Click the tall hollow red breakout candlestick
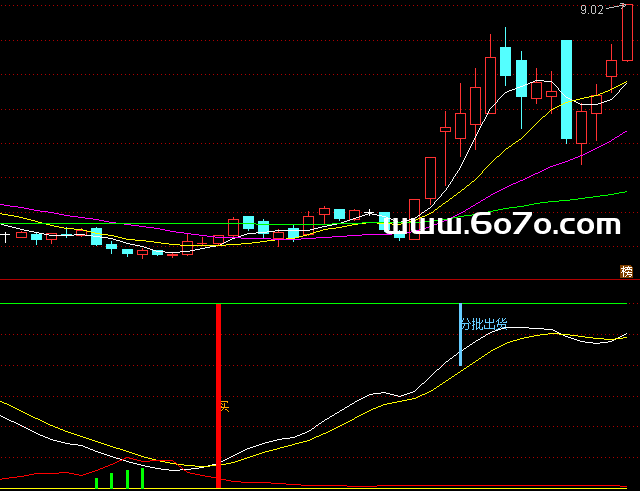 pos(431,178)
